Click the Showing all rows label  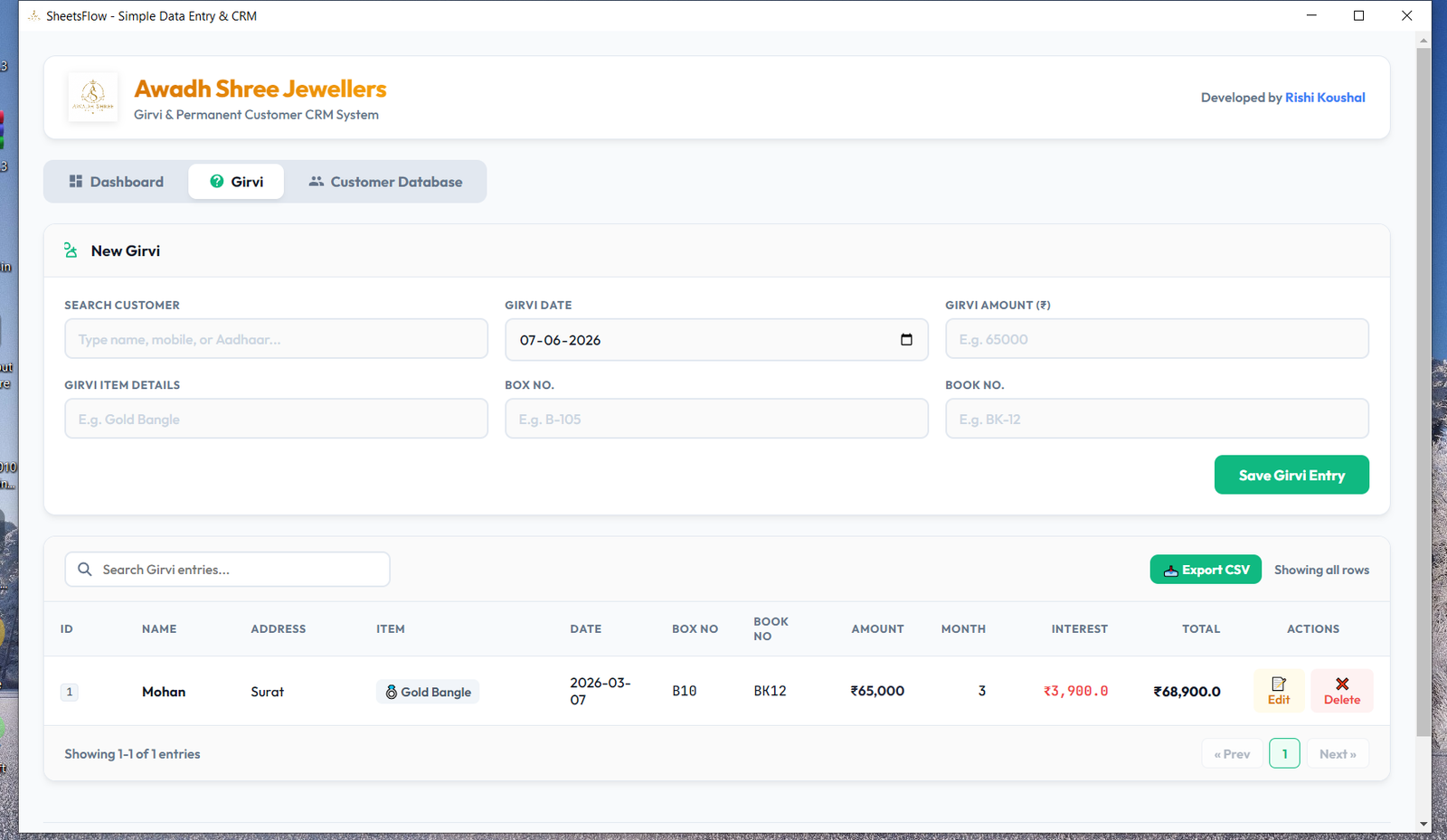(x=1321, y=570)
